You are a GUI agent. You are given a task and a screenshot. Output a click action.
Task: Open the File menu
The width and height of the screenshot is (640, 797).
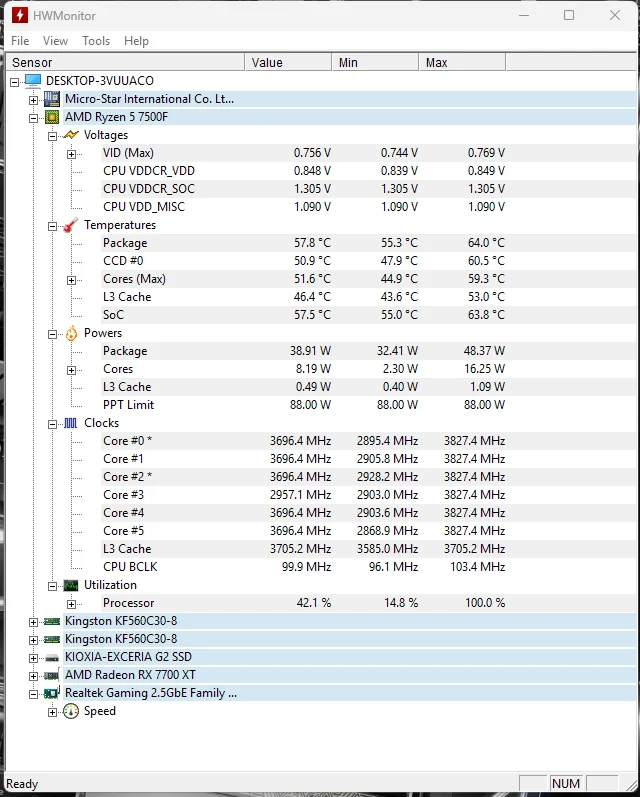(20, 41)
